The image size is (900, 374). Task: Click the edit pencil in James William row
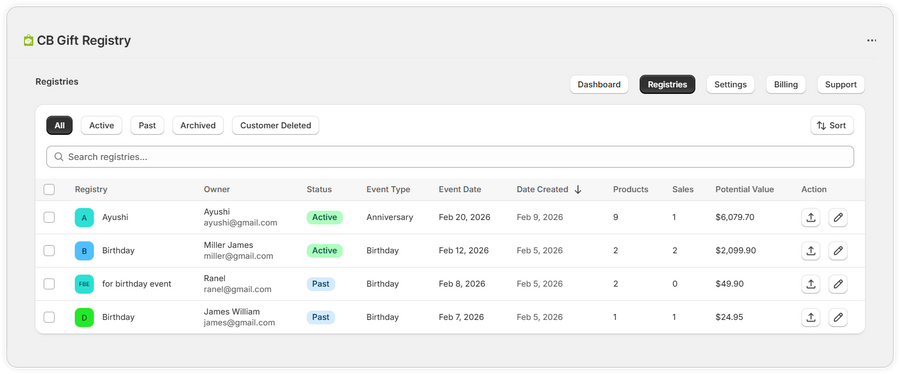(838, 317)
